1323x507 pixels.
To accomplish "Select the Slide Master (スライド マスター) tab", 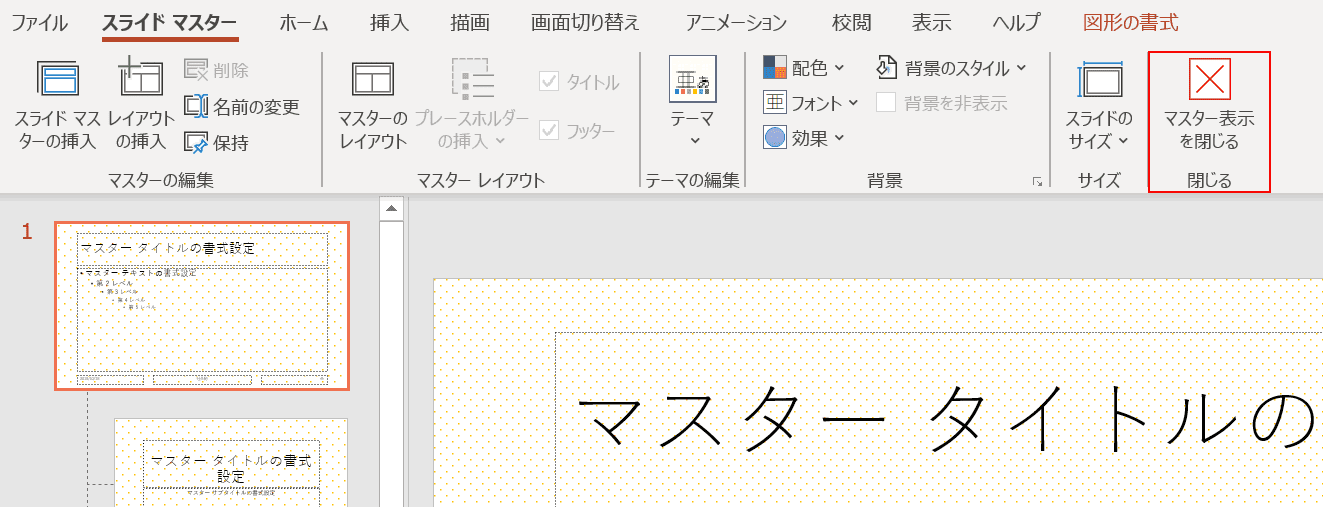I will [x=170, y=22].
